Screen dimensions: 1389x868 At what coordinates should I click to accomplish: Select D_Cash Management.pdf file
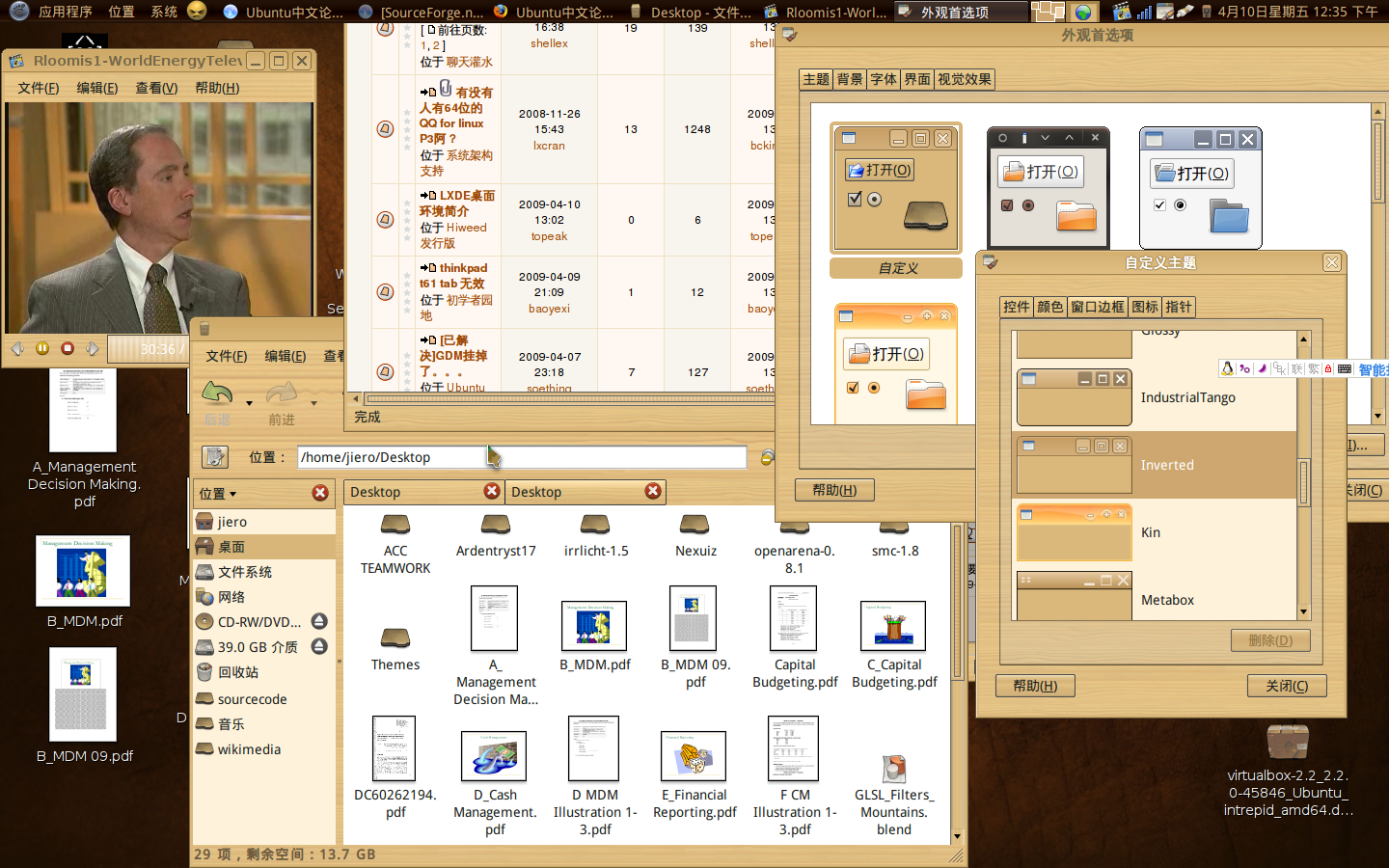(494, 755)
